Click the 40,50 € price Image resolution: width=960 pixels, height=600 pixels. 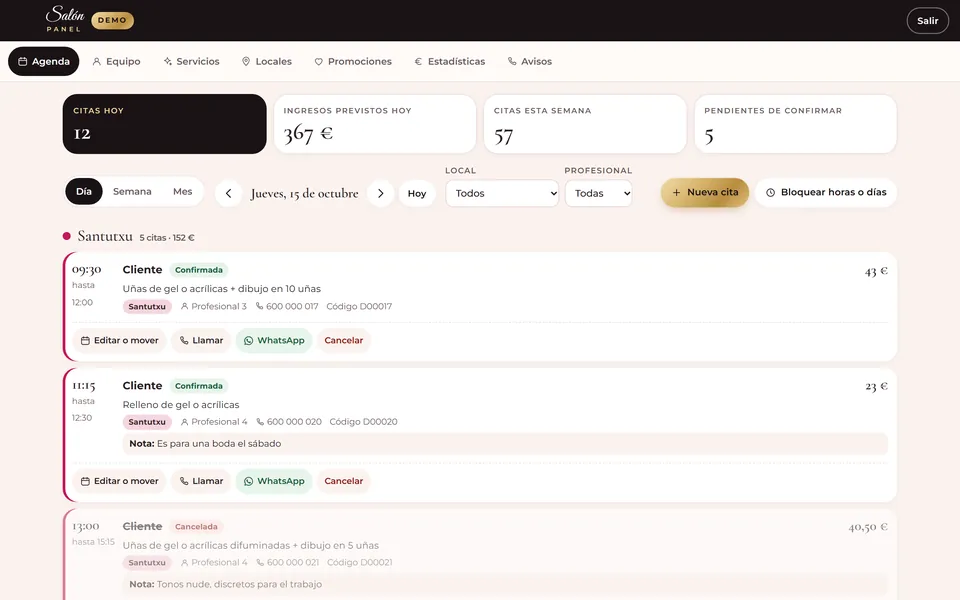tap(868, 527)
